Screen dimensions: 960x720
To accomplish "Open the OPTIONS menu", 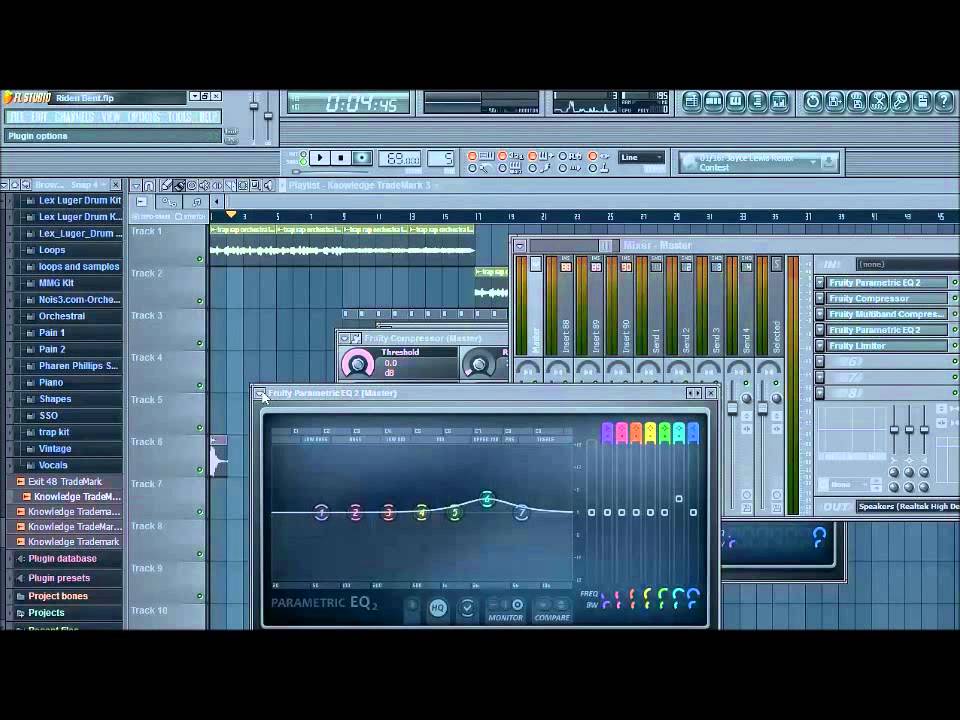I will (x=144, y=116).
